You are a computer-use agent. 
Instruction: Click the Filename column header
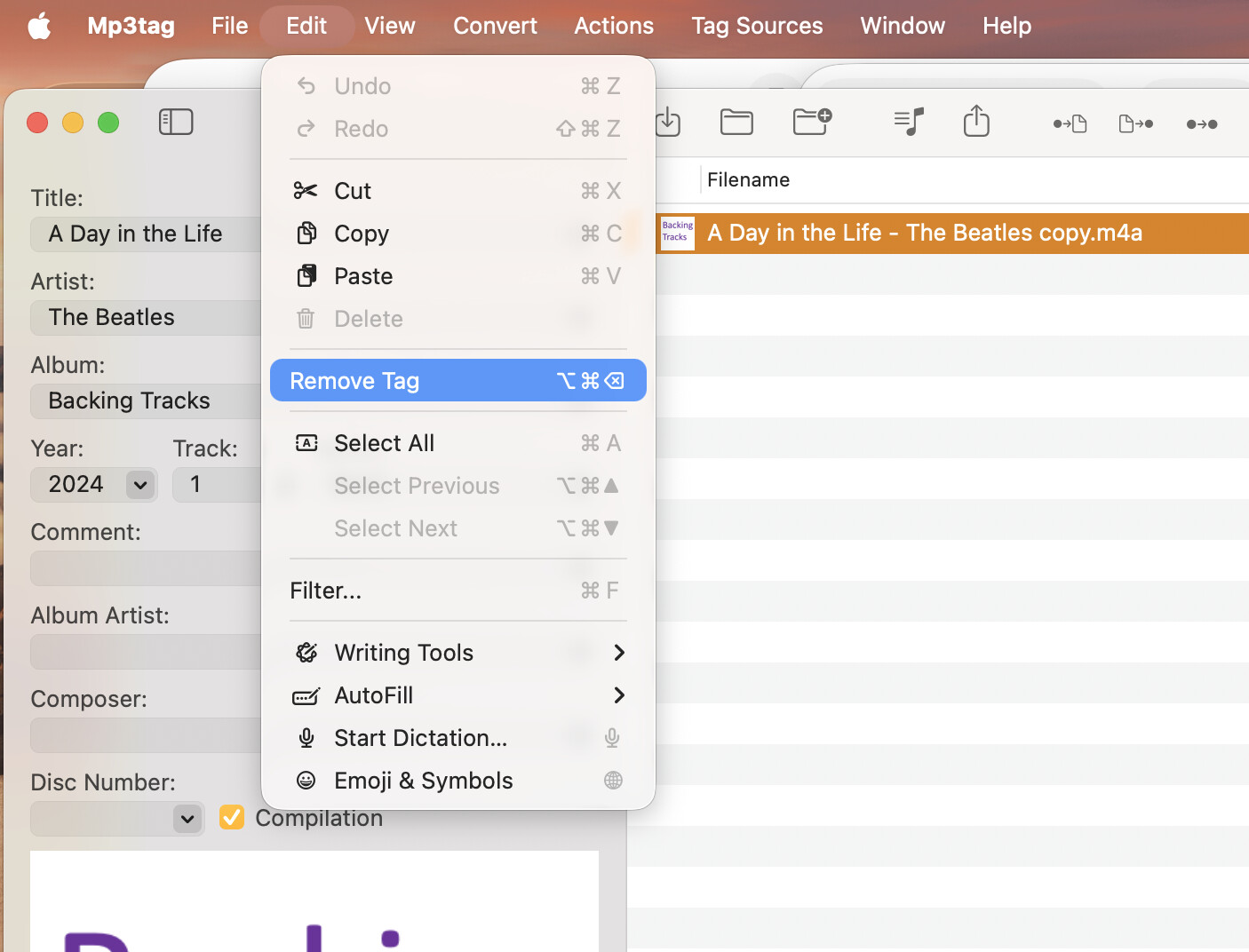click(748, 180)
